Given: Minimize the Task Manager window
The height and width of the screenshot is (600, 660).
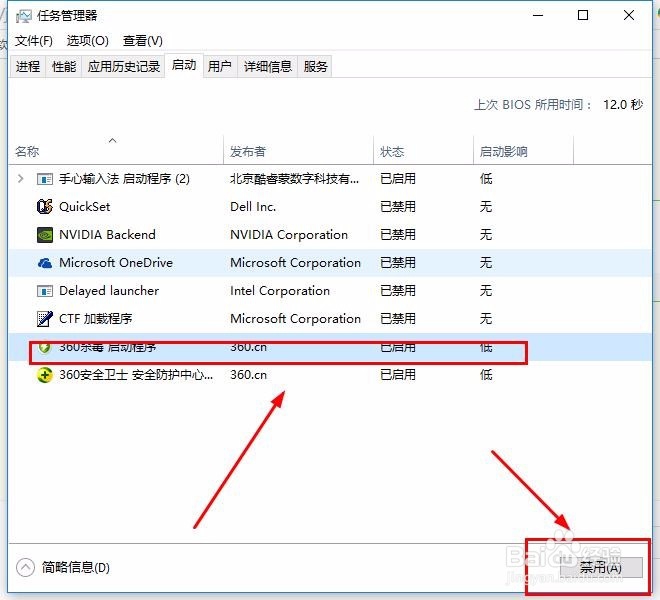Looking at the screenshot, I should (x=538, y=16).
